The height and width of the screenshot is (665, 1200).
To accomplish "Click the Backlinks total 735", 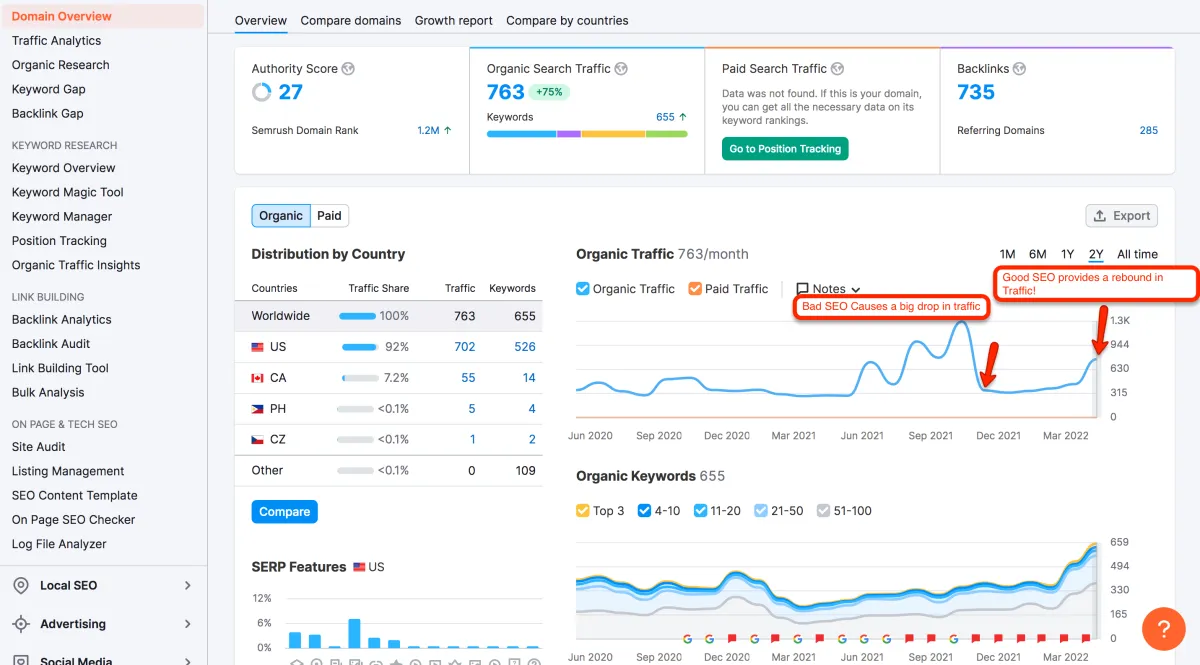I will coord(976,93).
